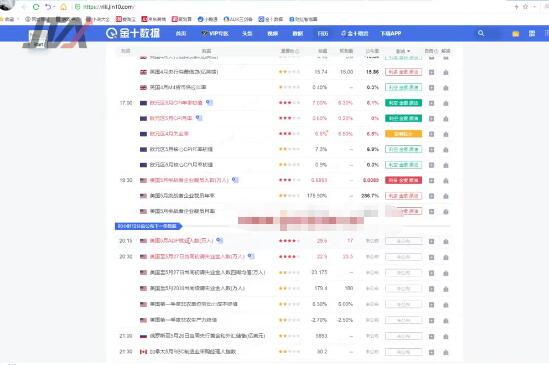
Task: Click the square icon in the 21:30 Canada row
Action: 431,352
